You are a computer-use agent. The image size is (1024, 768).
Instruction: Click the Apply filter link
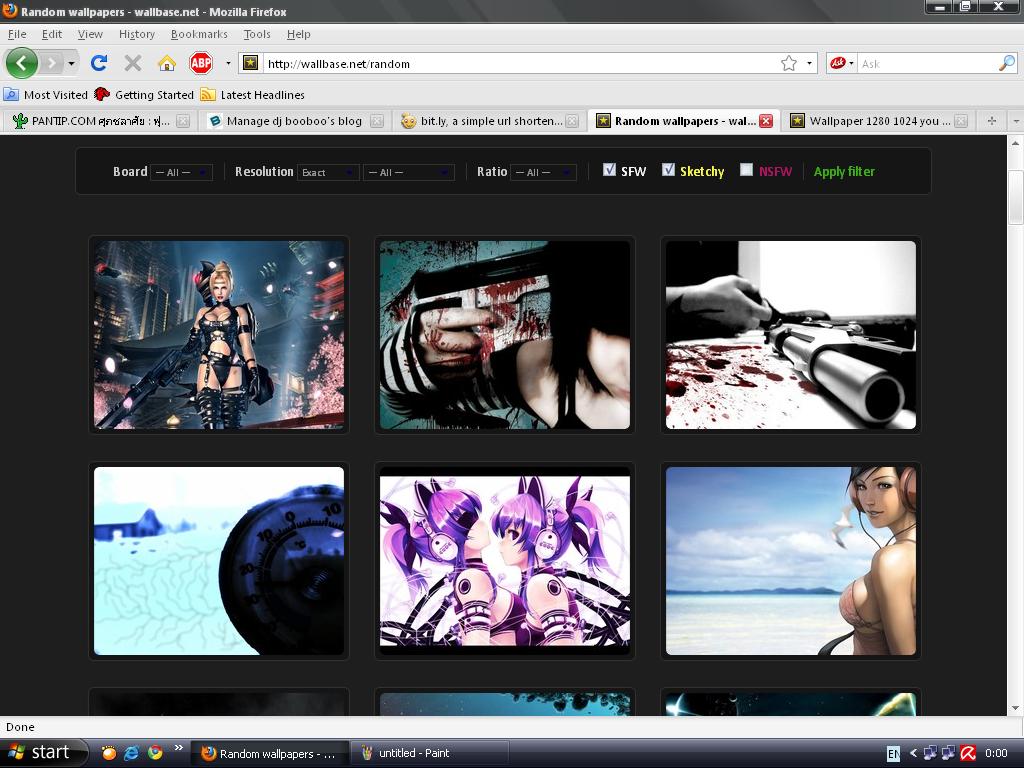click(x=844, y=171)
